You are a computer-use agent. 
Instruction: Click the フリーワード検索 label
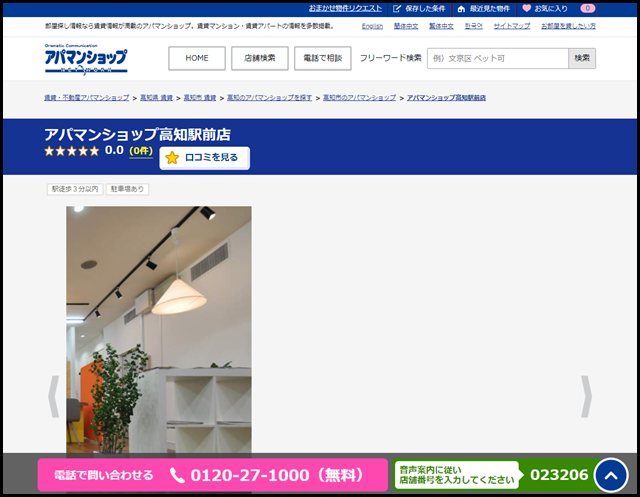point(390,58)
